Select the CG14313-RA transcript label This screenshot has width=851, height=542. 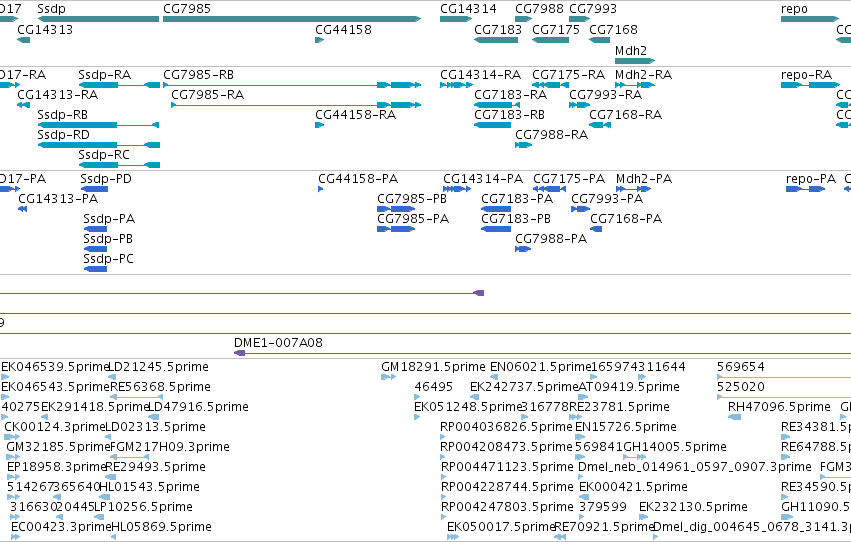click(x=58, y=94)
